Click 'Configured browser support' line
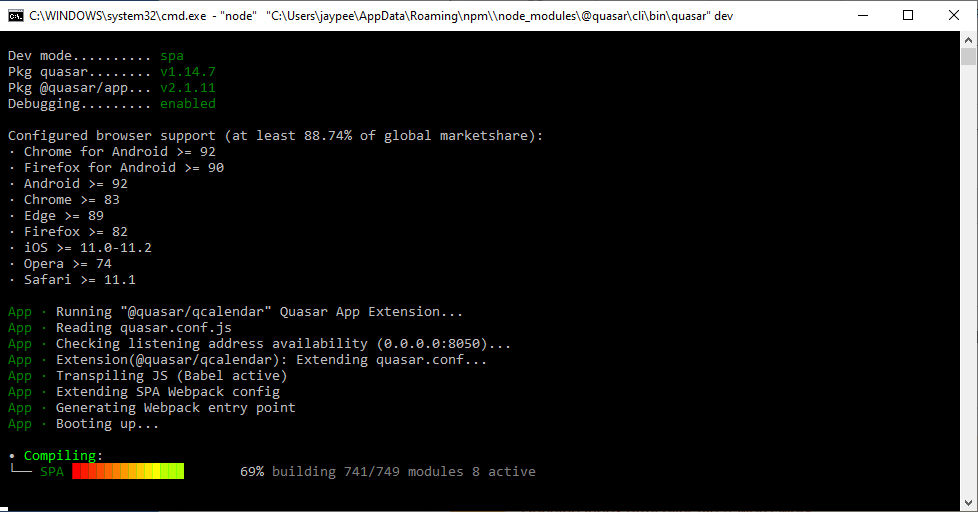 (275, 135)
